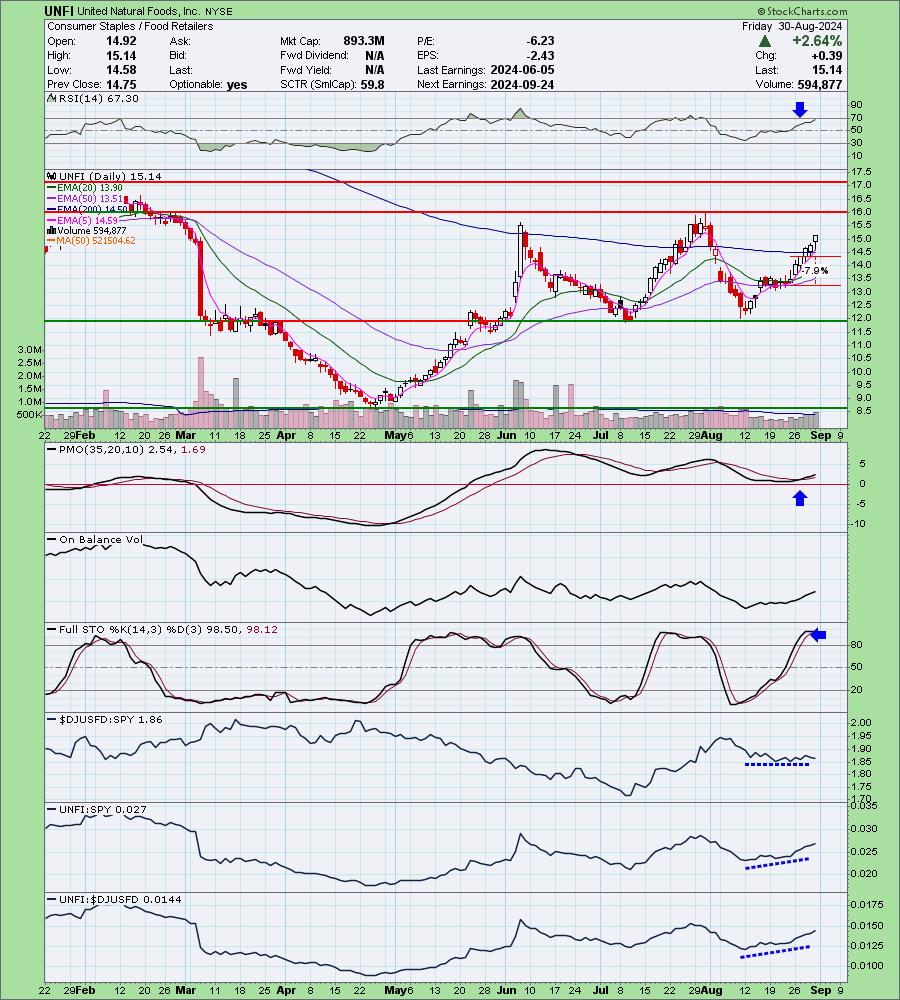Click the -7.9% stop annotation on price chart
Image resolution: width=900 pixels, height=1000 pixels.
[x=815, y=271]
